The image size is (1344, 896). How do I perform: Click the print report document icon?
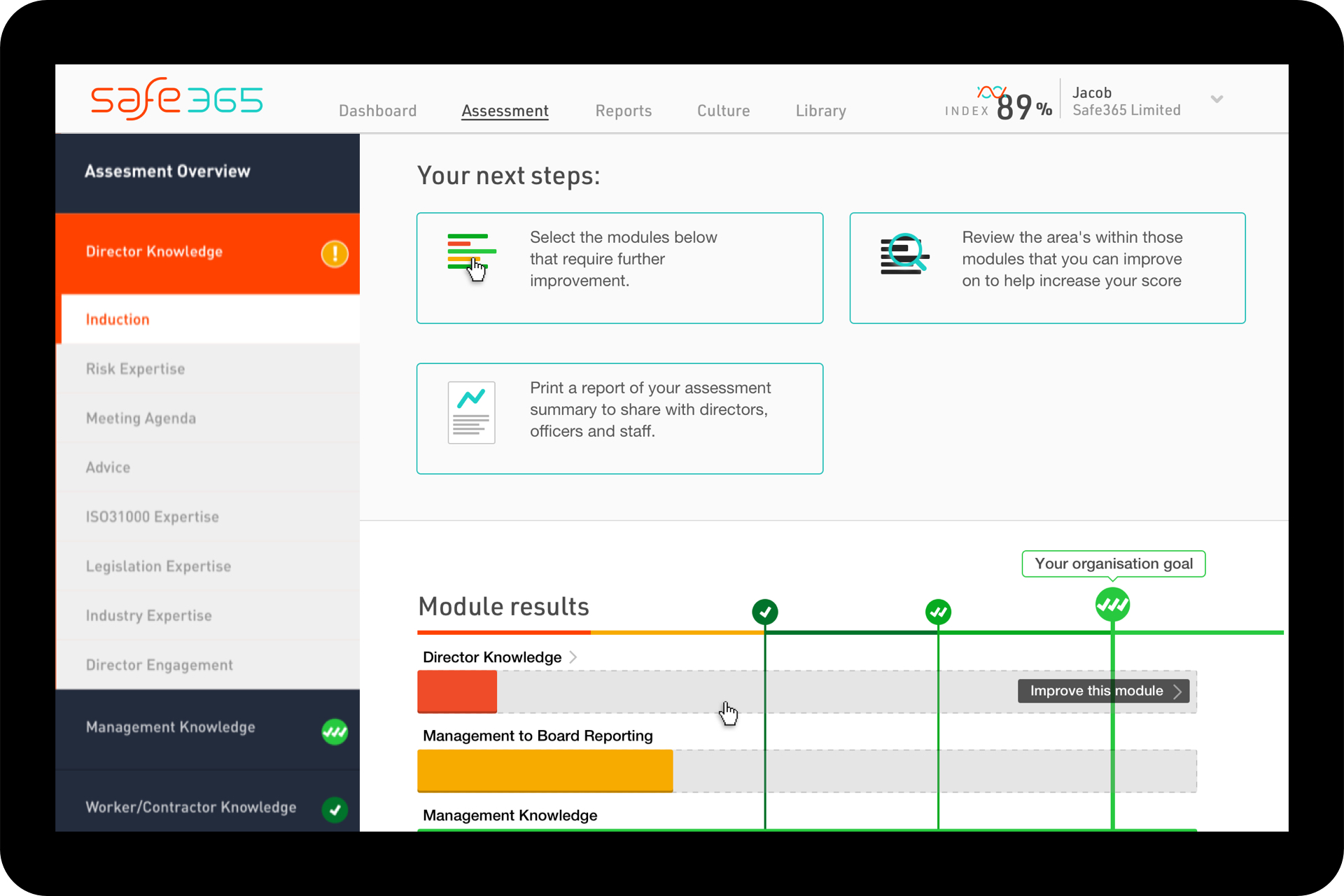click(x=471, y=412)
